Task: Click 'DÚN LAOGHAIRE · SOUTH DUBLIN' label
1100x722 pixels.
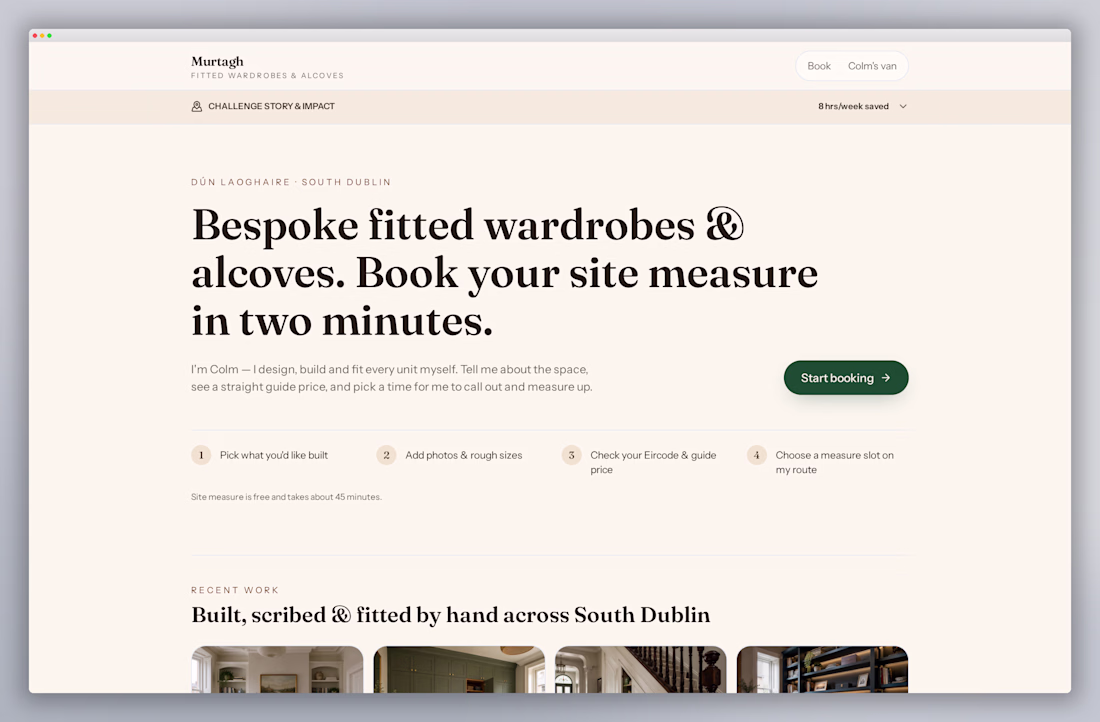Action: tap(291, 182)
